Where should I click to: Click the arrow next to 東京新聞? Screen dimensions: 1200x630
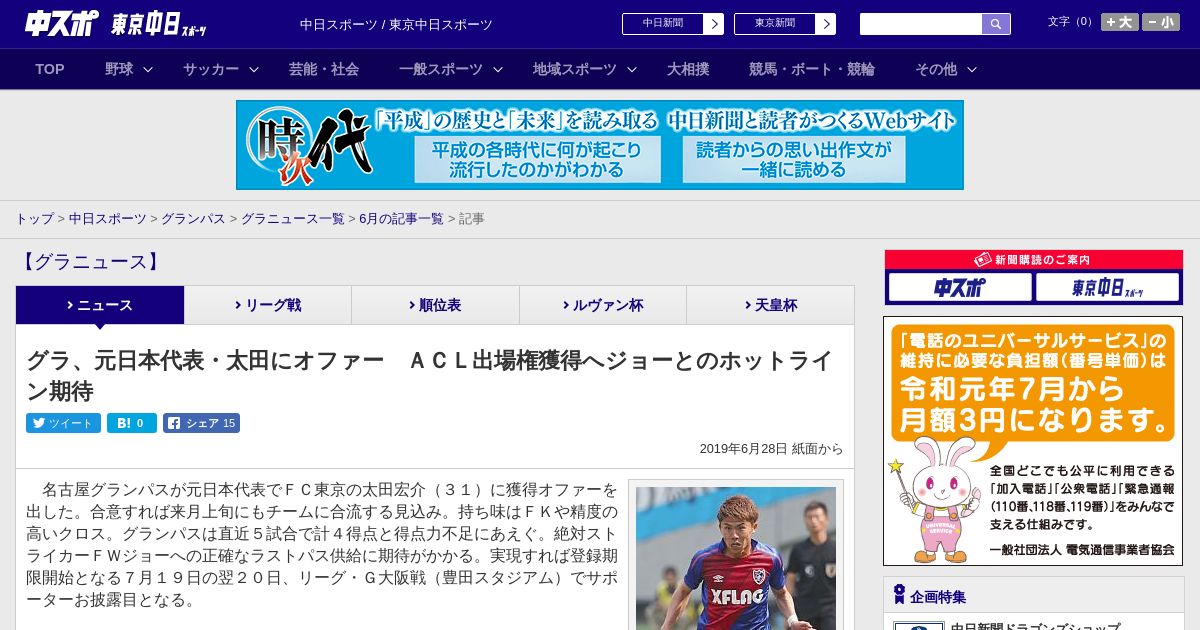(x=826, y=24)
